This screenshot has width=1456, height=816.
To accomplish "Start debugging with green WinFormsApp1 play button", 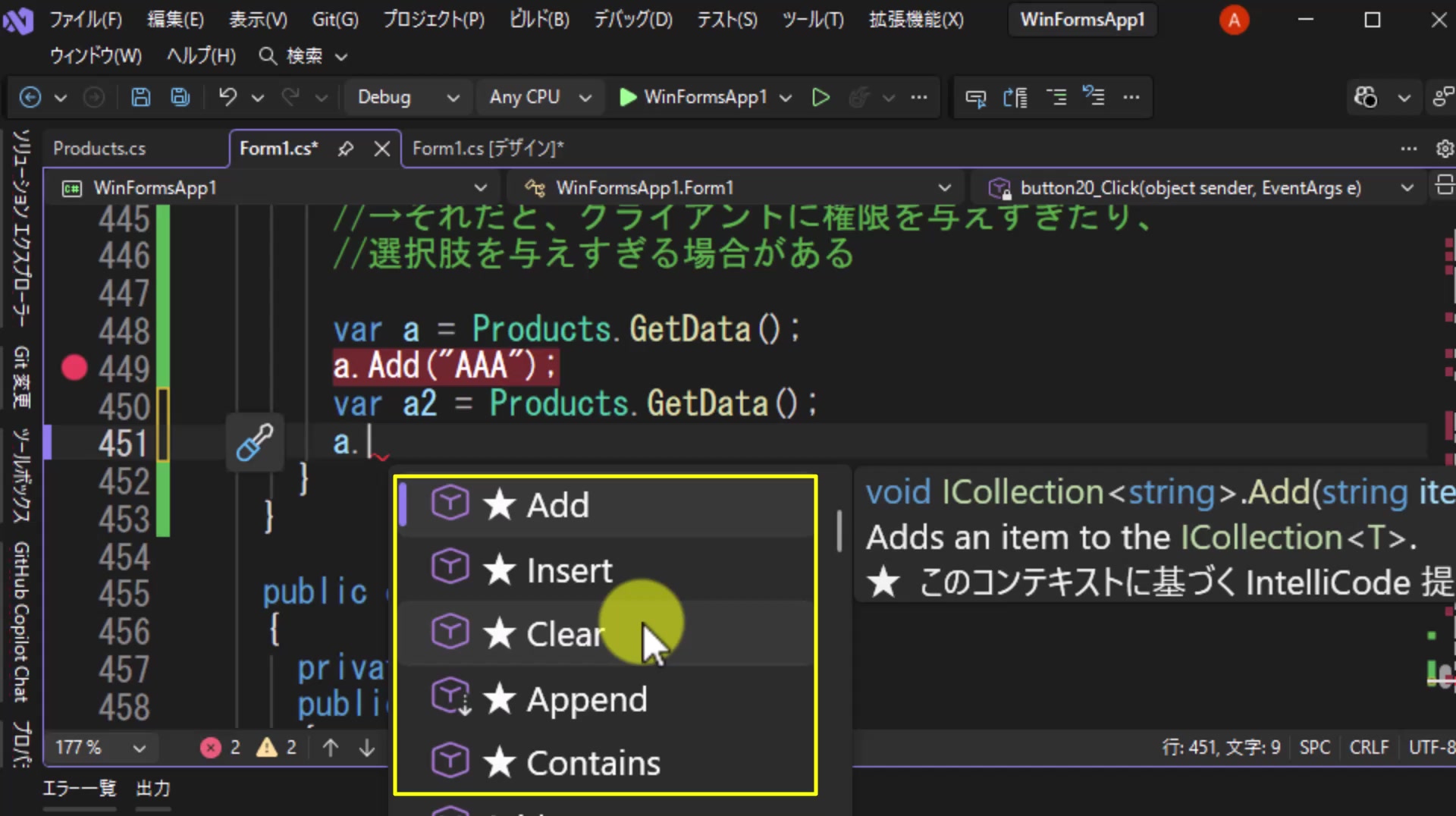I will tap(693, 97).
